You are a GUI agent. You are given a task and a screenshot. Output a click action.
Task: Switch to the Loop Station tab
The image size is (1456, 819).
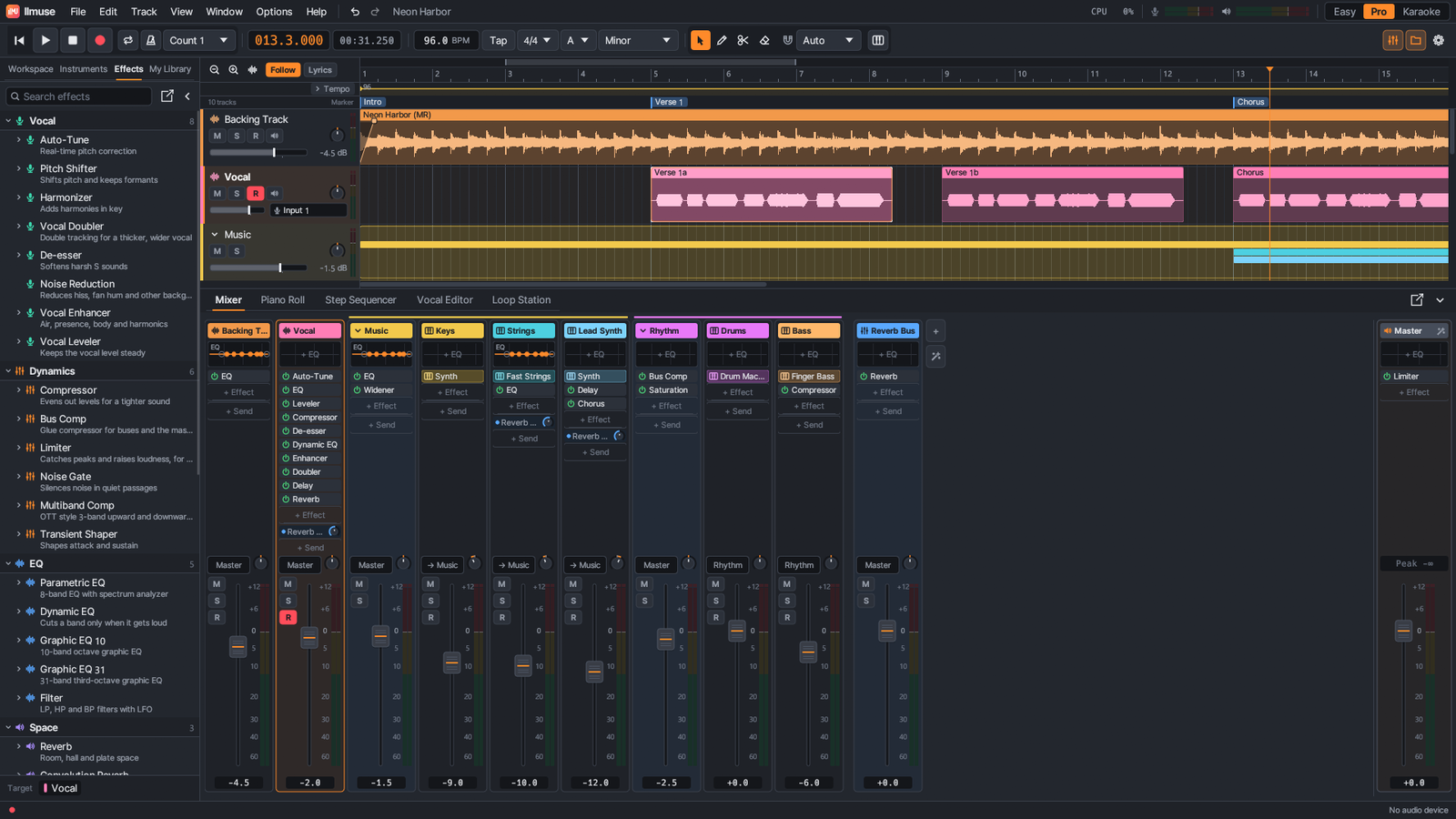click(521, 299)
